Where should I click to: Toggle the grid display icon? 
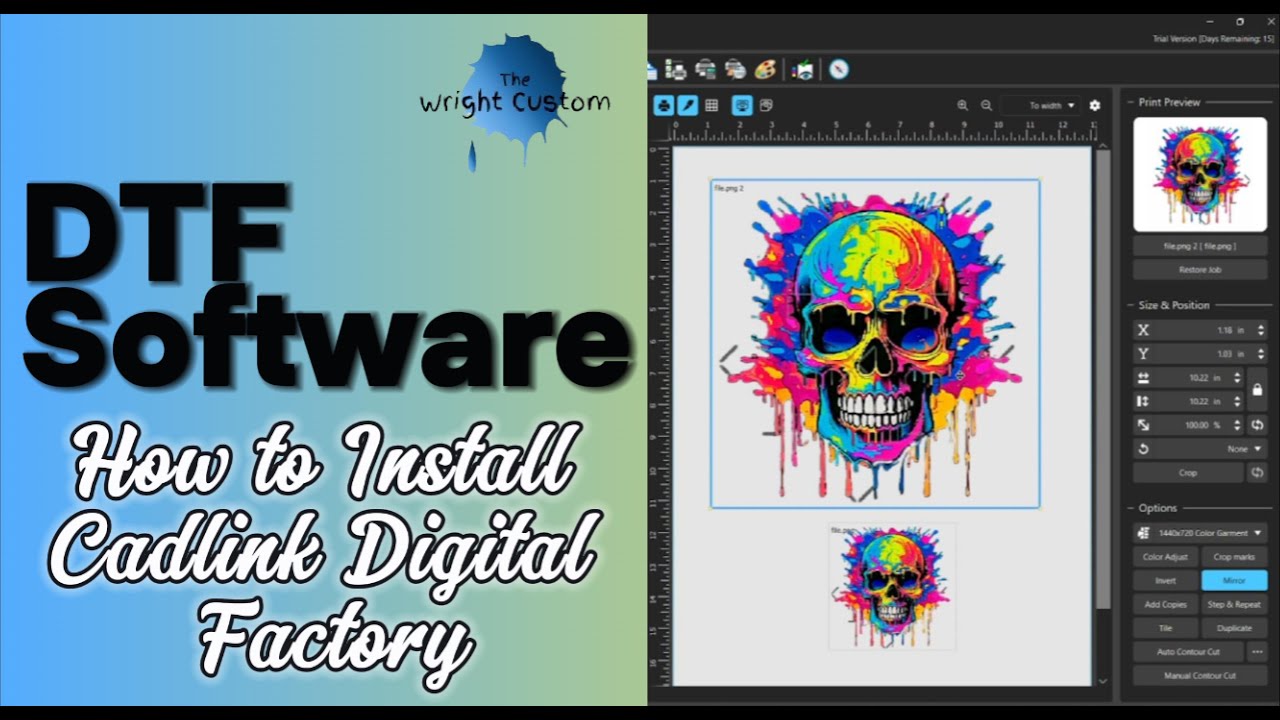coord(712,105)
